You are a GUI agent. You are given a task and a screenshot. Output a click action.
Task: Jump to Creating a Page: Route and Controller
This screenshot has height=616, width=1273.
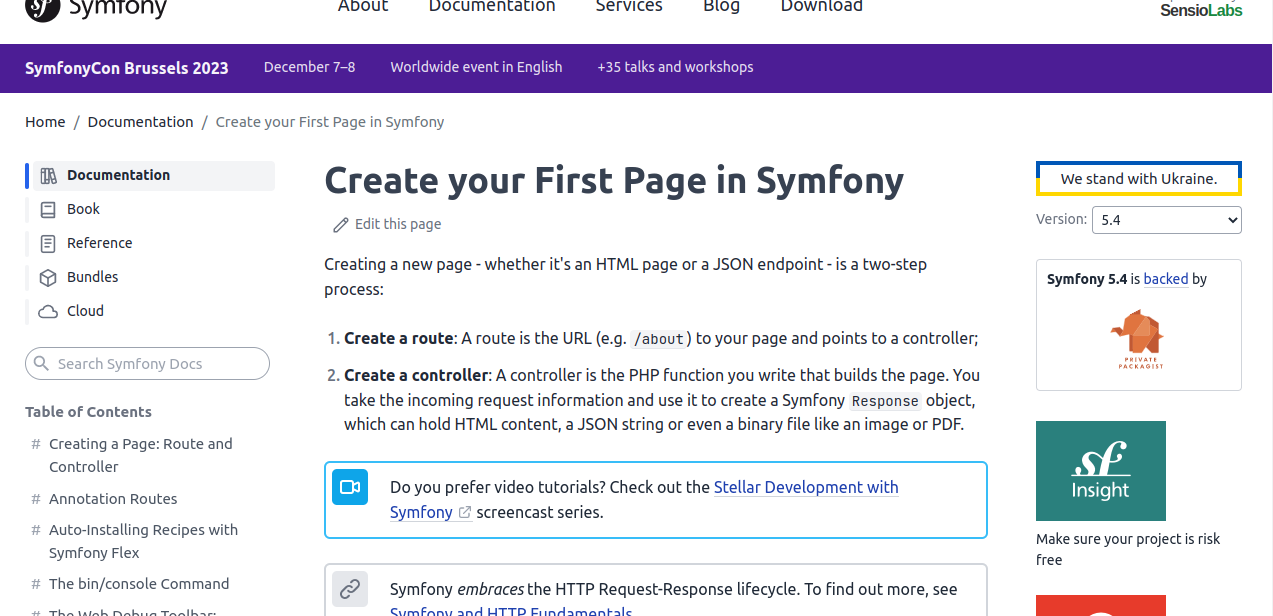coord(141,455)
